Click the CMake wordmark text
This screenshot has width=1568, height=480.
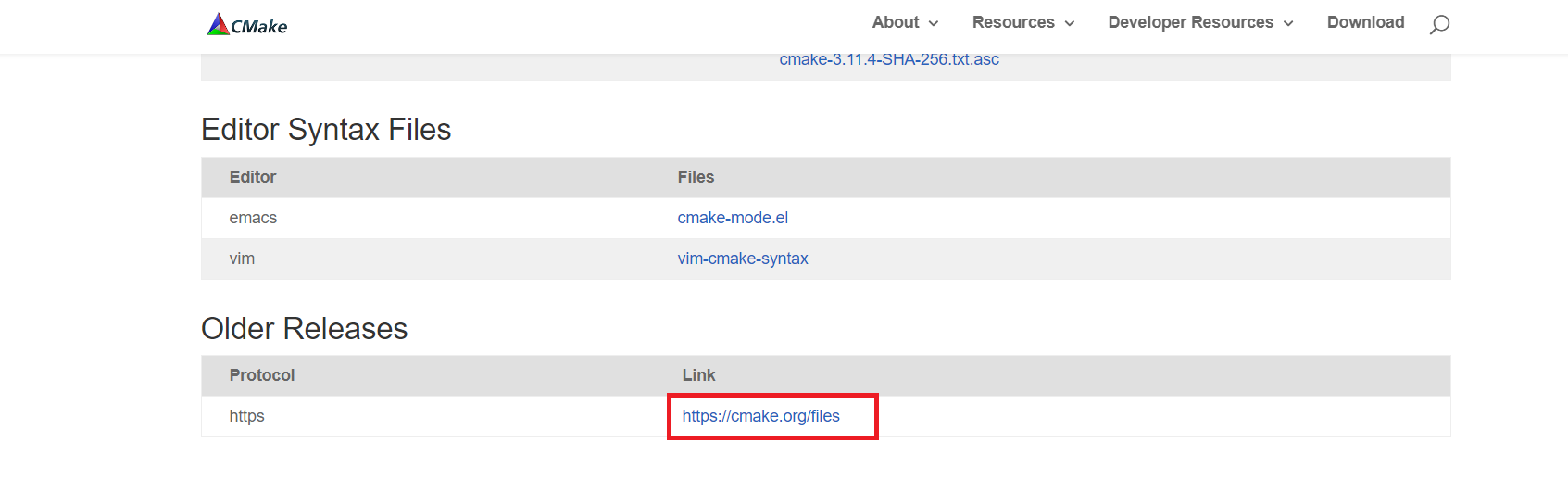tap(259, 27)
